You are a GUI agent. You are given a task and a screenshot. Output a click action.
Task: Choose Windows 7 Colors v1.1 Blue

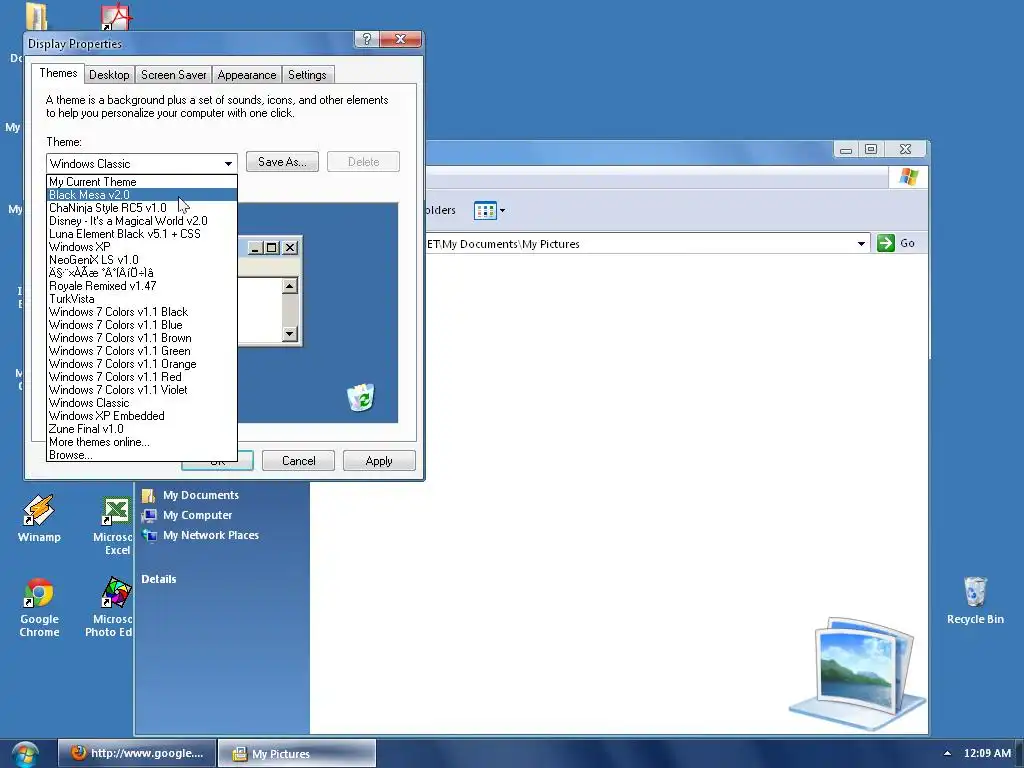[x=142, y=325]
